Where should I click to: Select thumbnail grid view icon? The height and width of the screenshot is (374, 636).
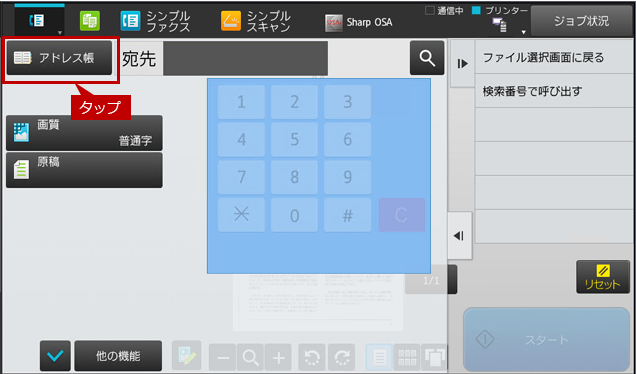(407, 357)
